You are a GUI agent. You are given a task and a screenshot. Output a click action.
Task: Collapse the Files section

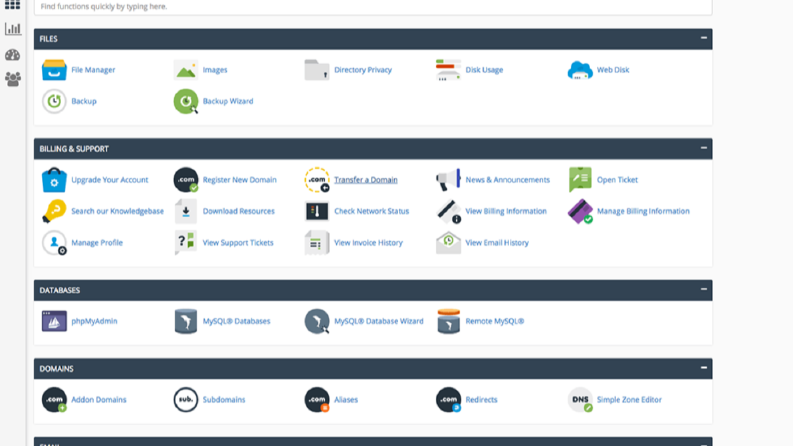[703, 38]
